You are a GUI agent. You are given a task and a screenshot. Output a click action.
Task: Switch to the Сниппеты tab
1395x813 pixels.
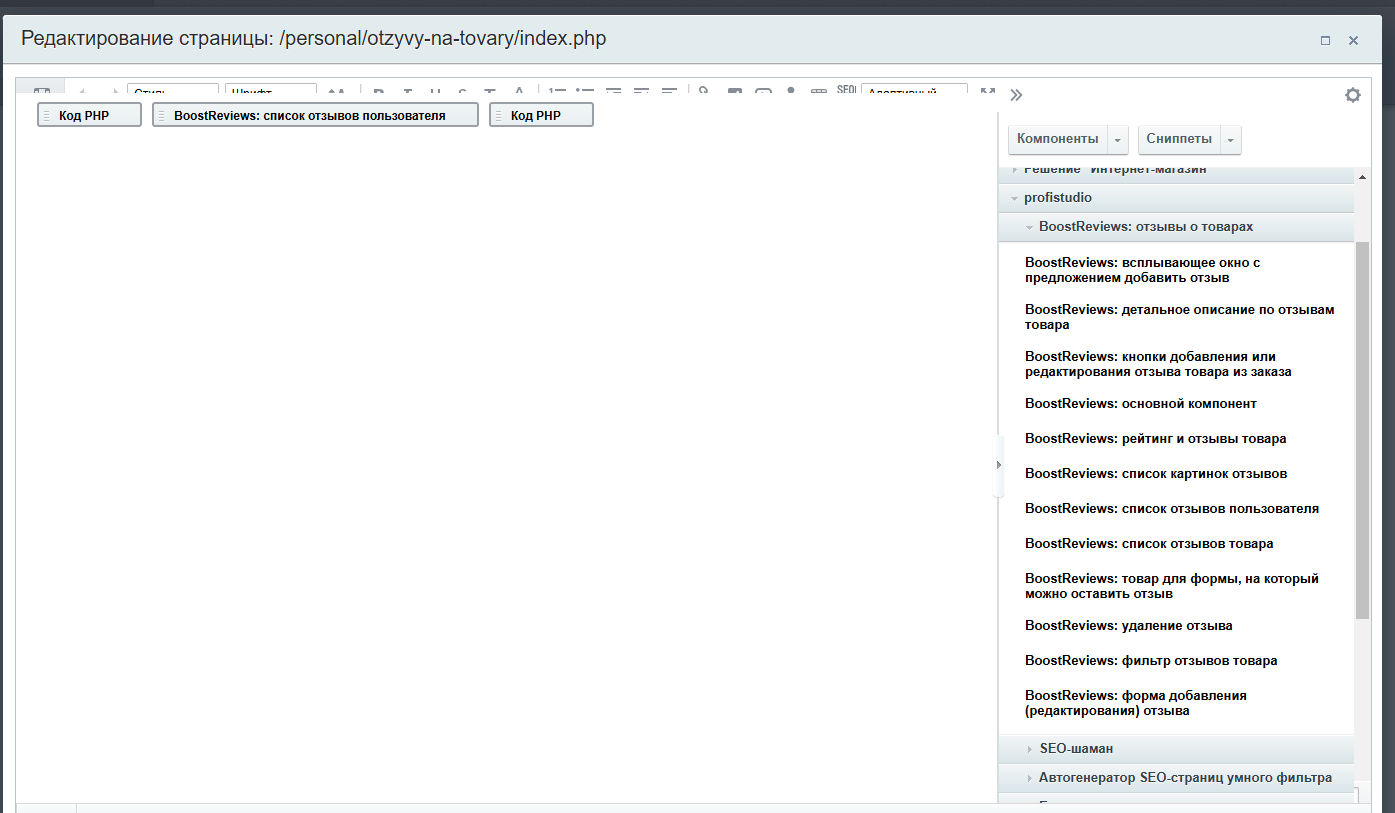coord(1179,139)
